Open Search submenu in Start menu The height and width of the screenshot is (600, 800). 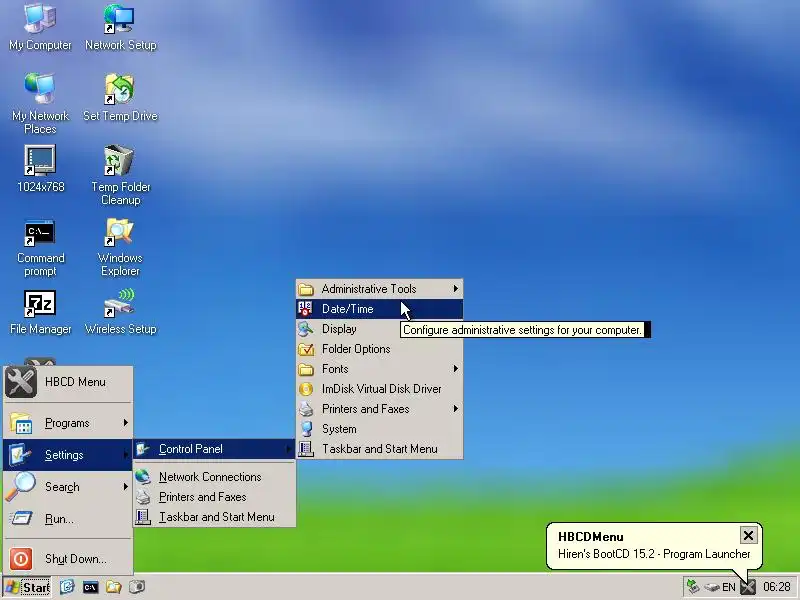tap(68, 487)
